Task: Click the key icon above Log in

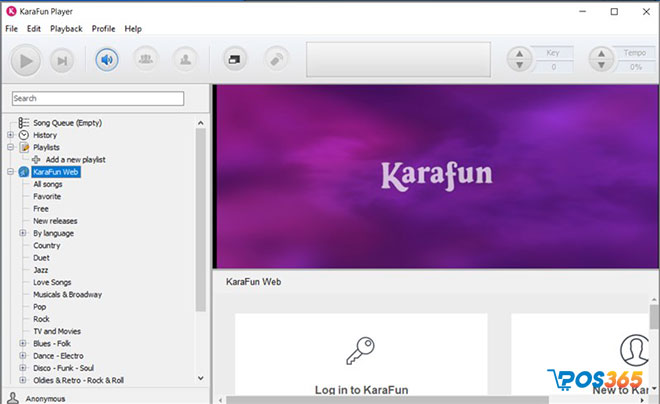Action: (361, 351)
